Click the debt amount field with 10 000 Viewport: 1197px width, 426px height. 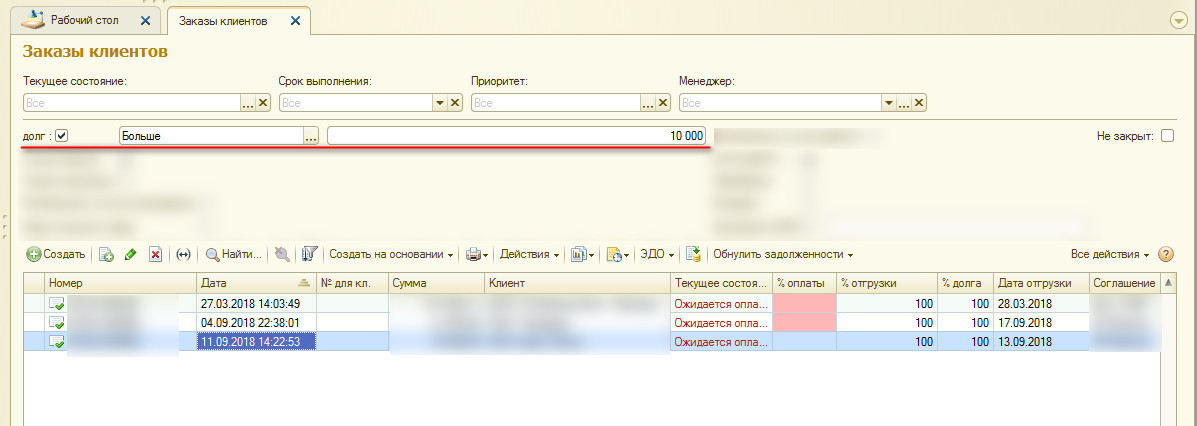point(517,136)
